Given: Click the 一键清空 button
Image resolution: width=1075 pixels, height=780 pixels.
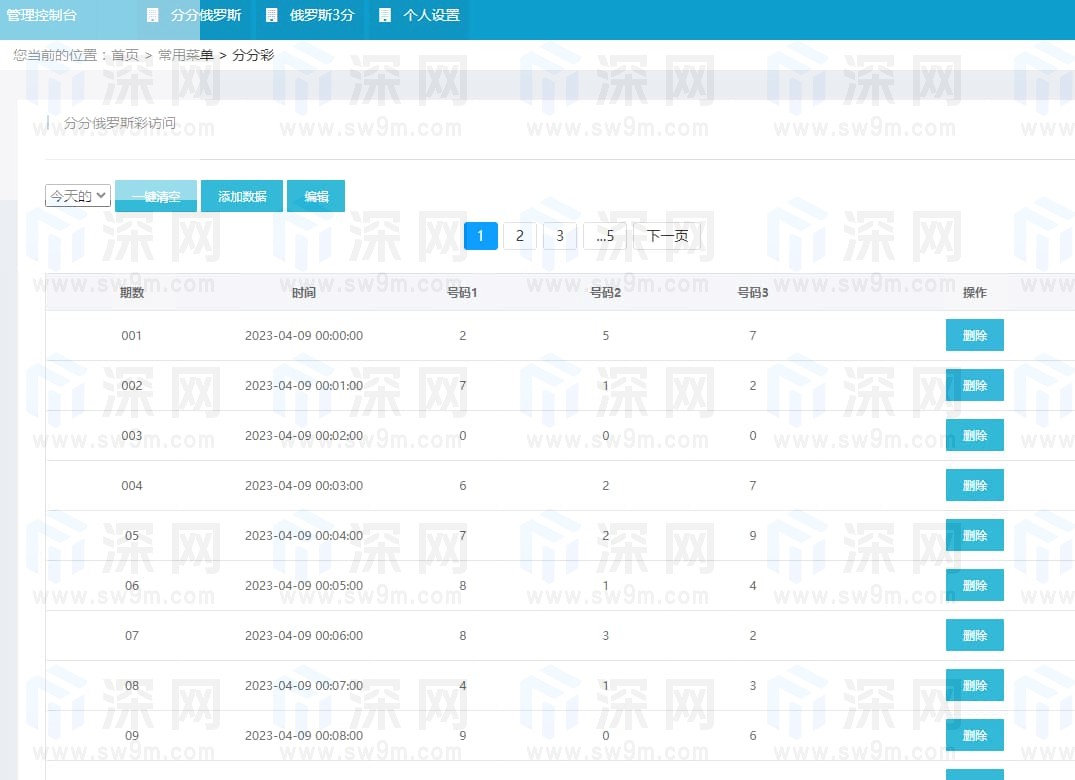Looking at the screenshot, I should click(x=156, y=196).
